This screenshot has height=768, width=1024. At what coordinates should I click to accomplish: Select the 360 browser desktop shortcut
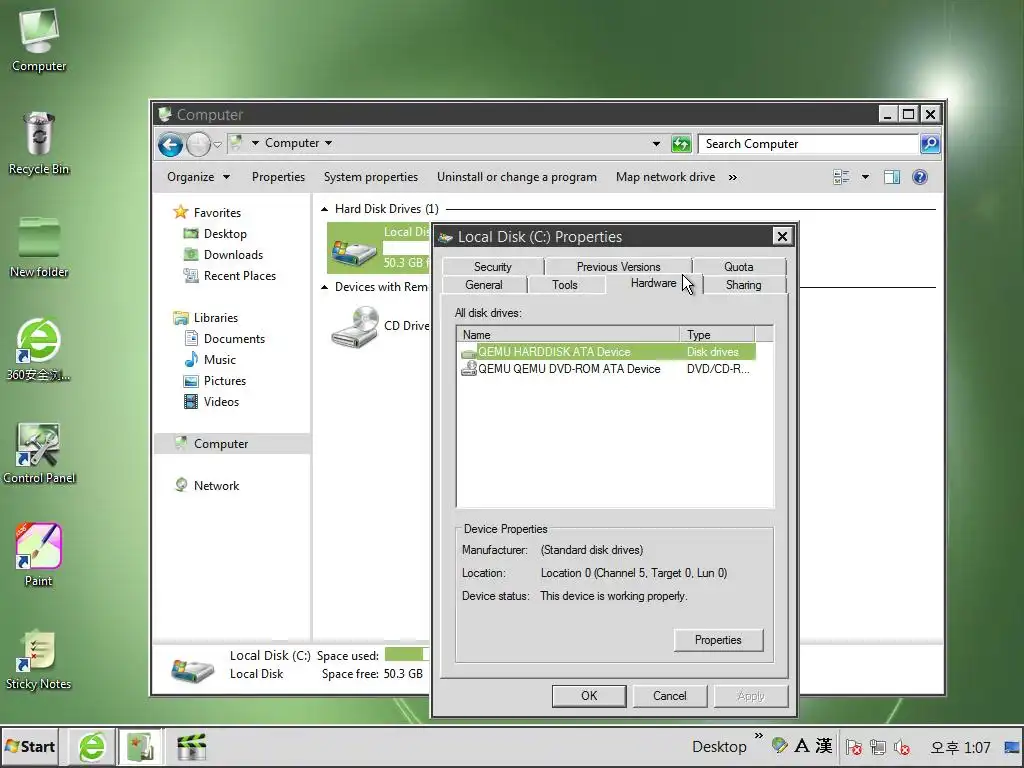click(x=39, y=349)
